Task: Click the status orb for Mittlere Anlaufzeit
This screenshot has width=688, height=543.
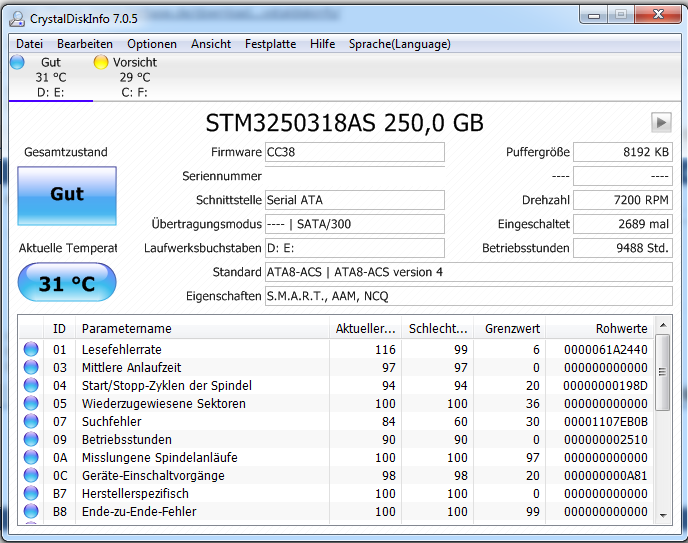Action: tap(31, 367)
